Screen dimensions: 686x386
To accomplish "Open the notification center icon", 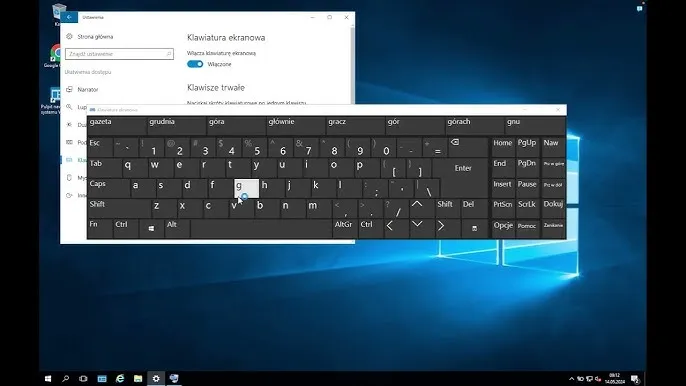I will point(635,379).
